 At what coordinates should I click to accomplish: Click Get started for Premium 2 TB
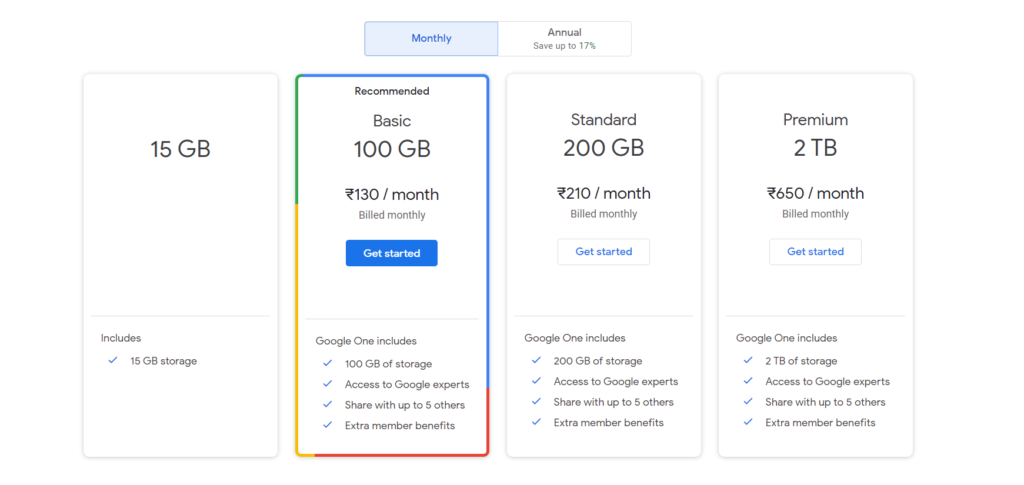pos(815,252)
